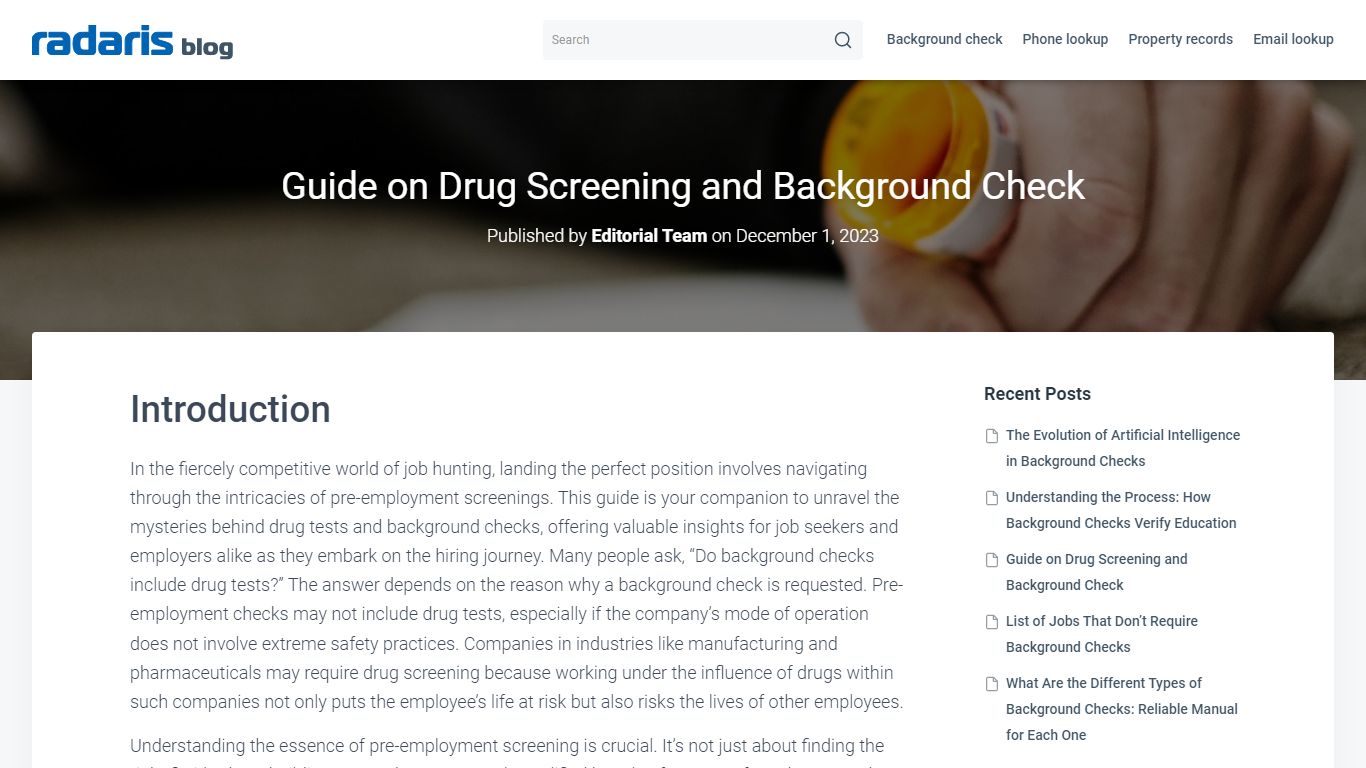
Task: Click the 'December 1, 2023' publish date
Action: (x=807, y=236)
